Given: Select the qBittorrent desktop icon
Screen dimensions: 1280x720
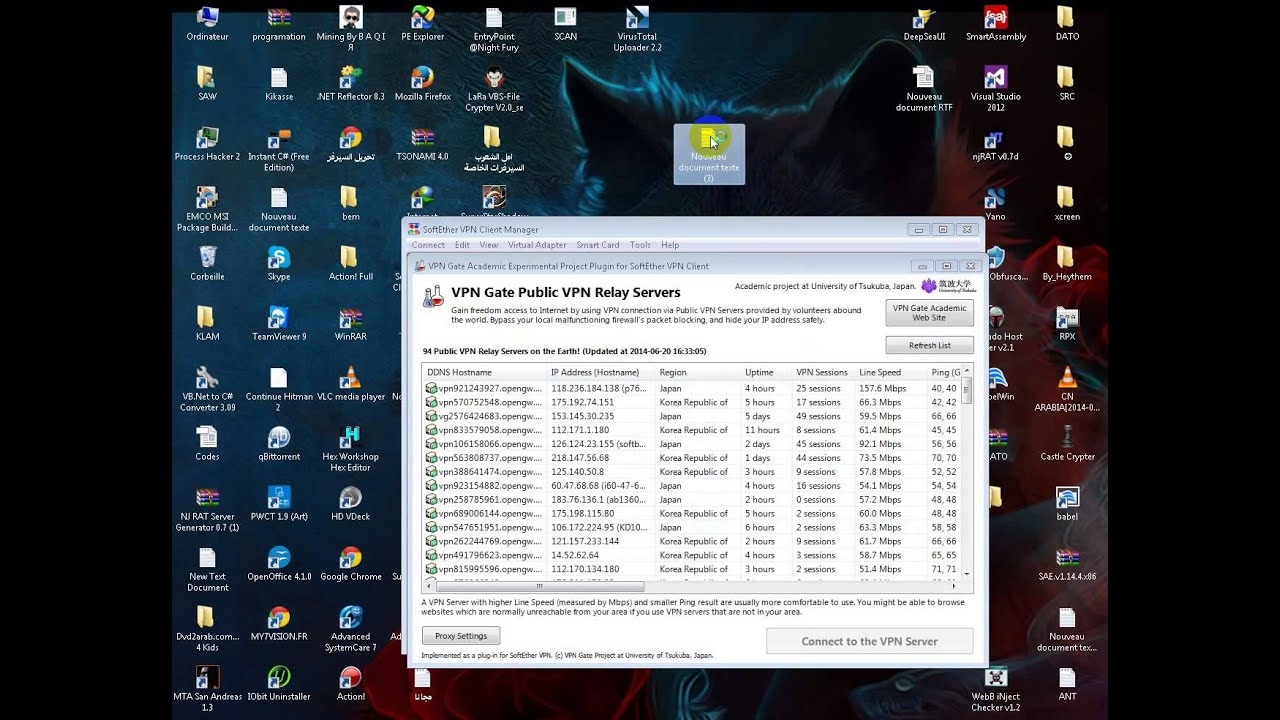Looking at the screenshot, I should pyautogui.click(x=279, y=444).
